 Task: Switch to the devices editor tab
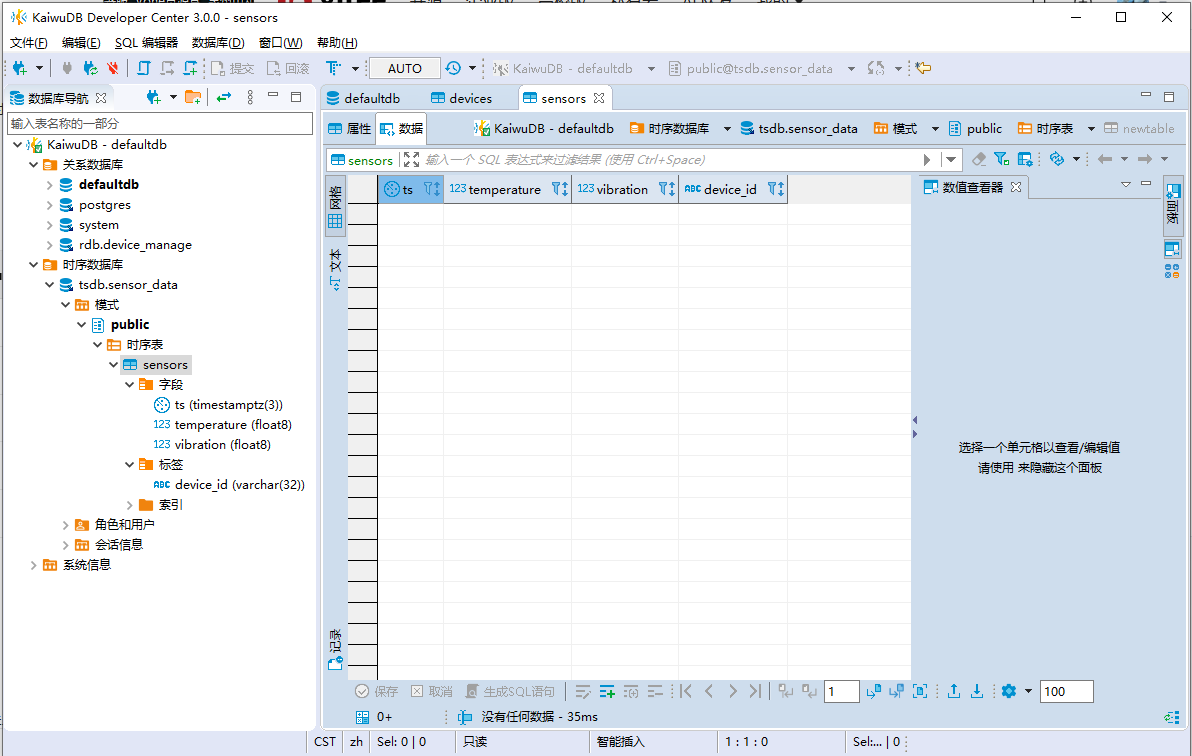(462, 98)
